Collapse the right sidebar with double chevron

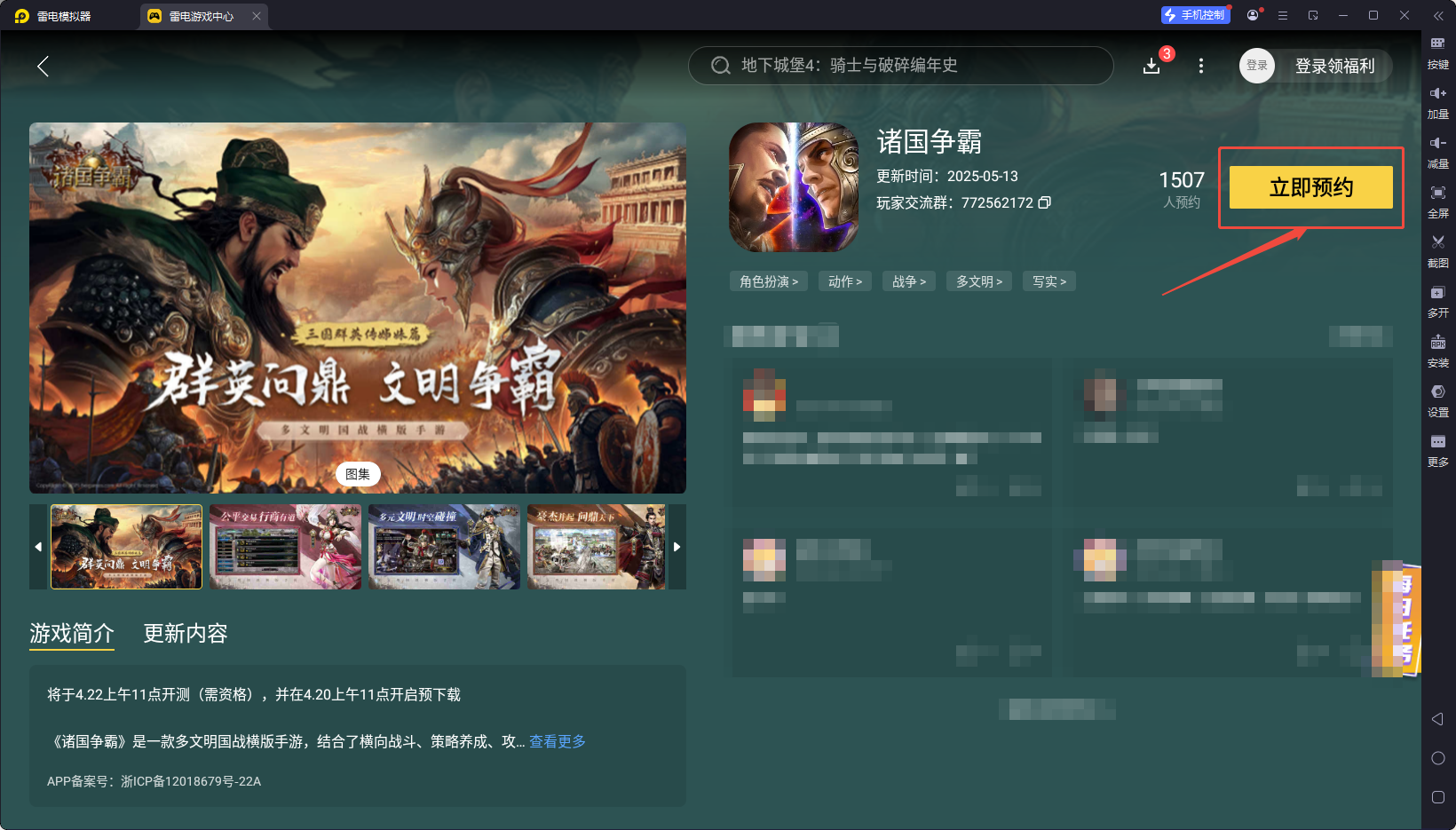1438,16
